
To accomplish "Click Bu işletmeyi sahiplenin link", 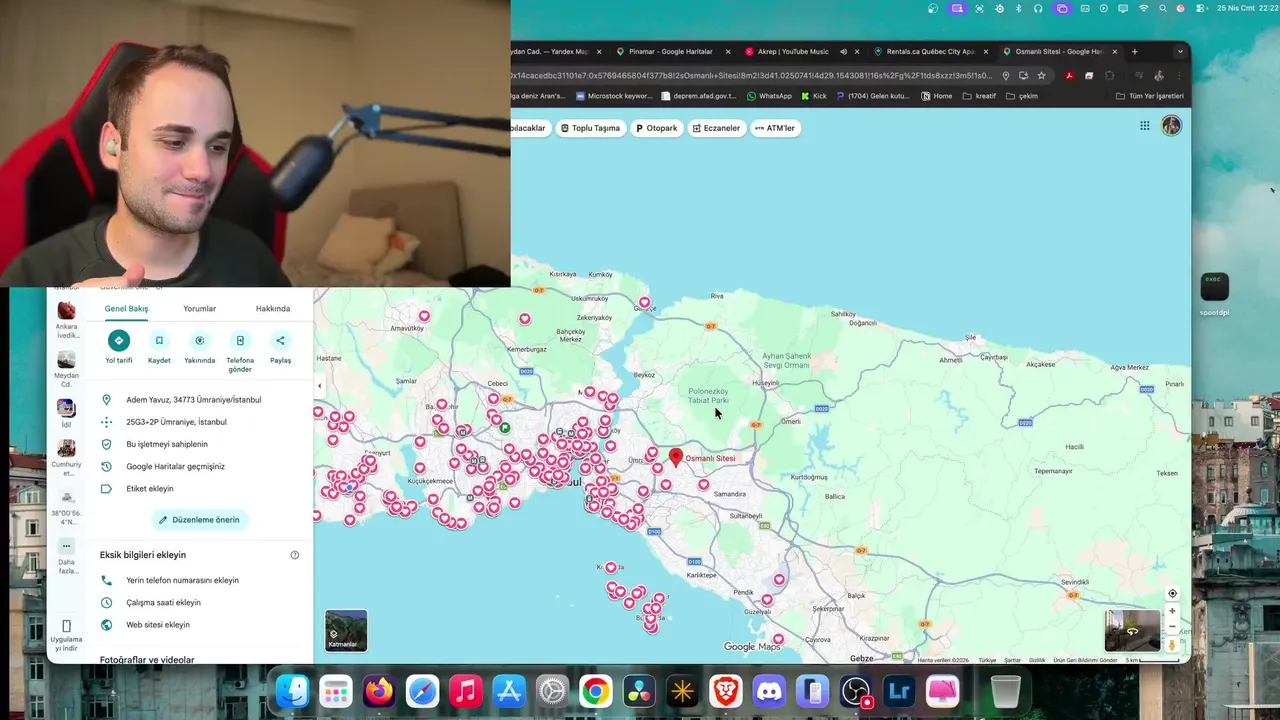I will [x=167, y=444].
